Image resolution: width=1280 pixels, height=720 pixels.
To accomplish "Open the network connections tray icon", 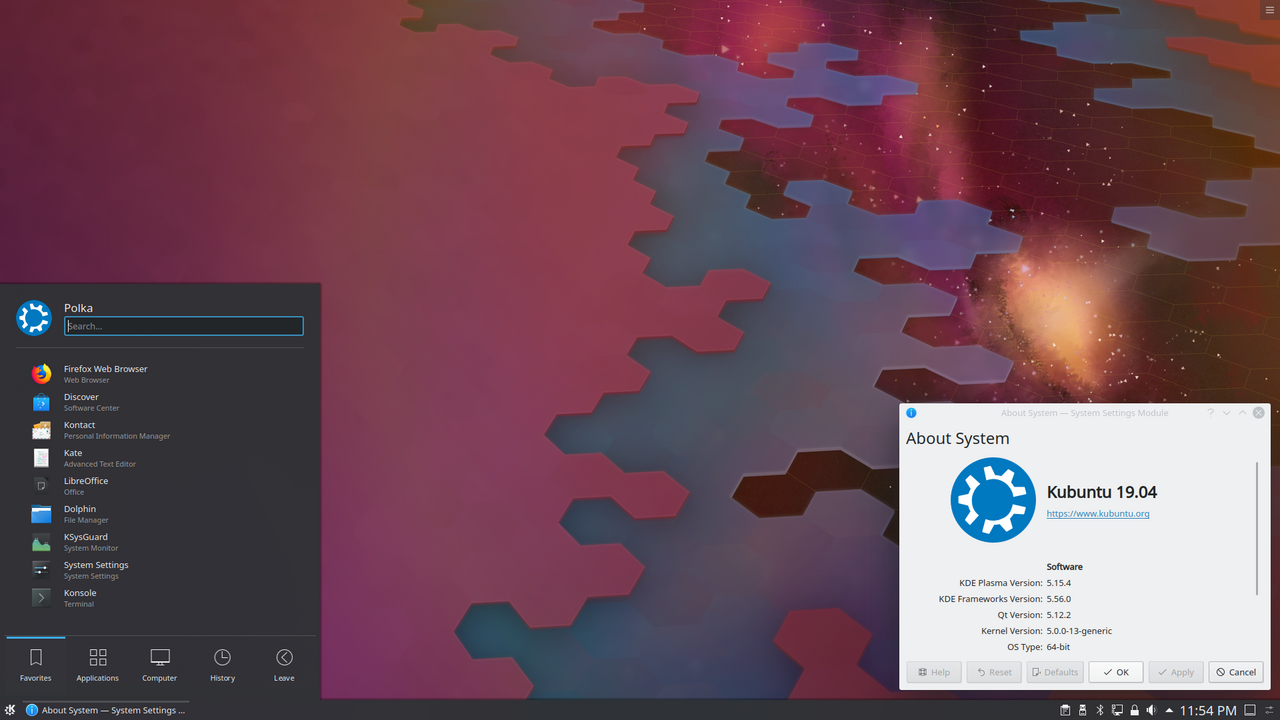I will click(x=1116, y=710).
